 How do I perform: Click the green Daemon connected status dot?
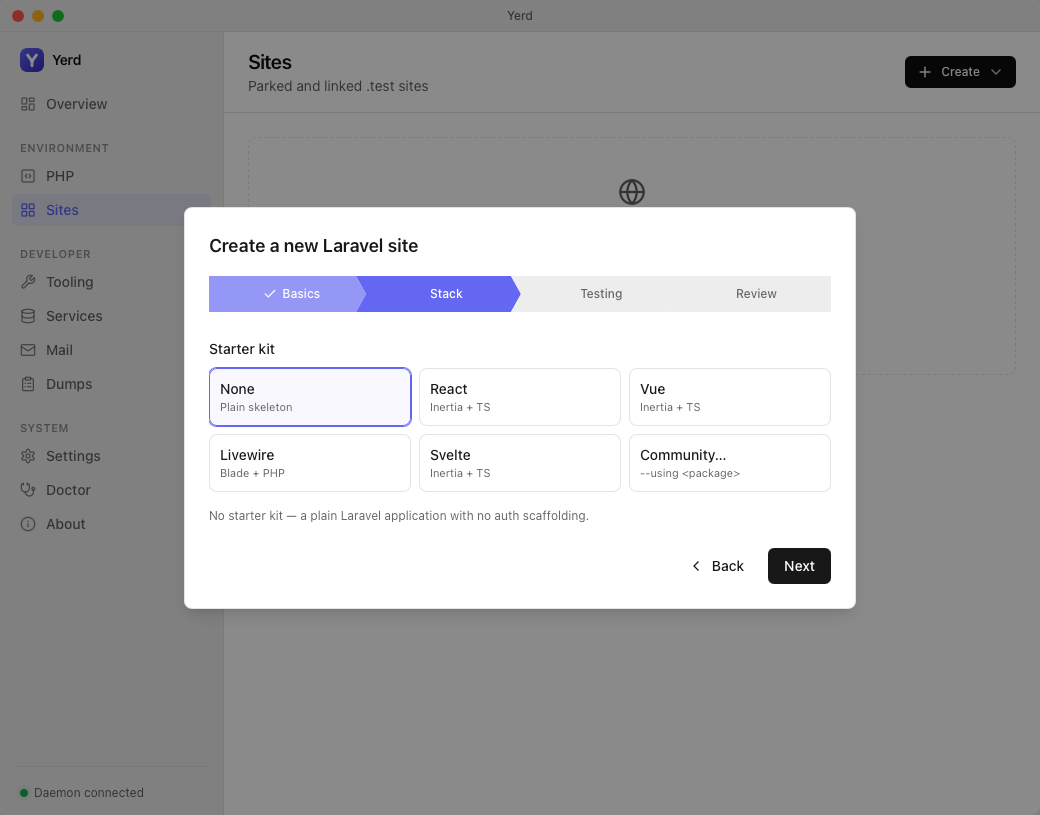[24, 793]
